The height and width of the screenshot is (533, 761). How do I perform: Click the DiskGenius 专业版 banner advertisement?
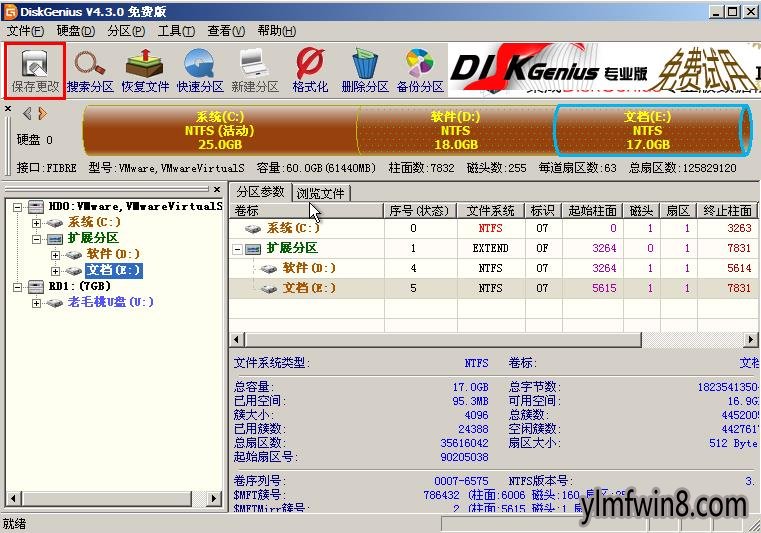[604, 71]
